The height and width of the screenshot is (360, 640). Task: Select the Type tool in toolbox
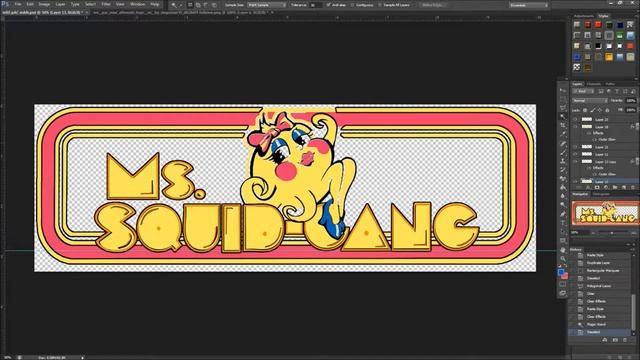(x=563, y=223)
